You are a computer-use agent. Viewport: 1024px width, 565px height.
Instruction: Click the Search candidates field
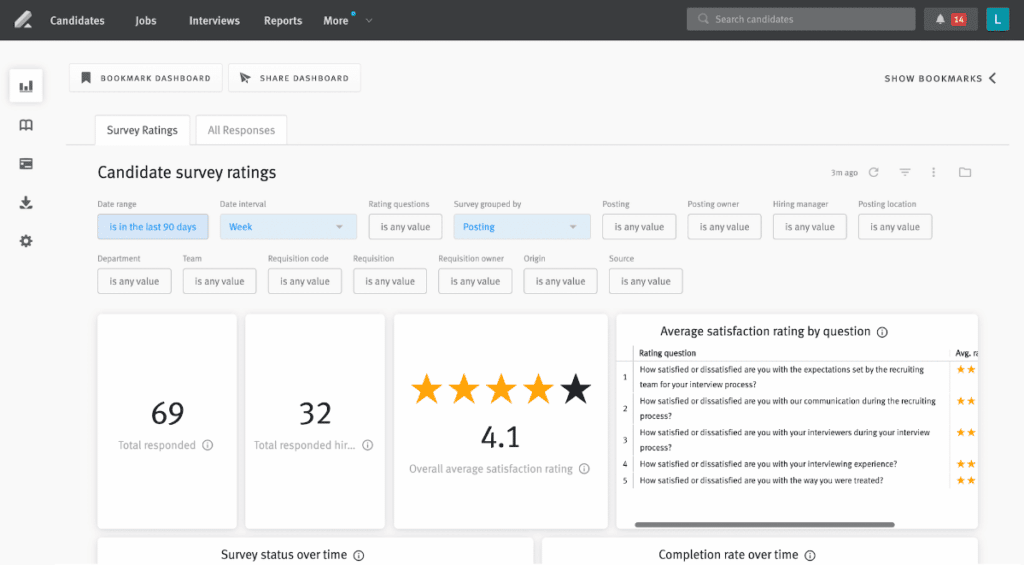pyautogui.click(x=800, y=19)
